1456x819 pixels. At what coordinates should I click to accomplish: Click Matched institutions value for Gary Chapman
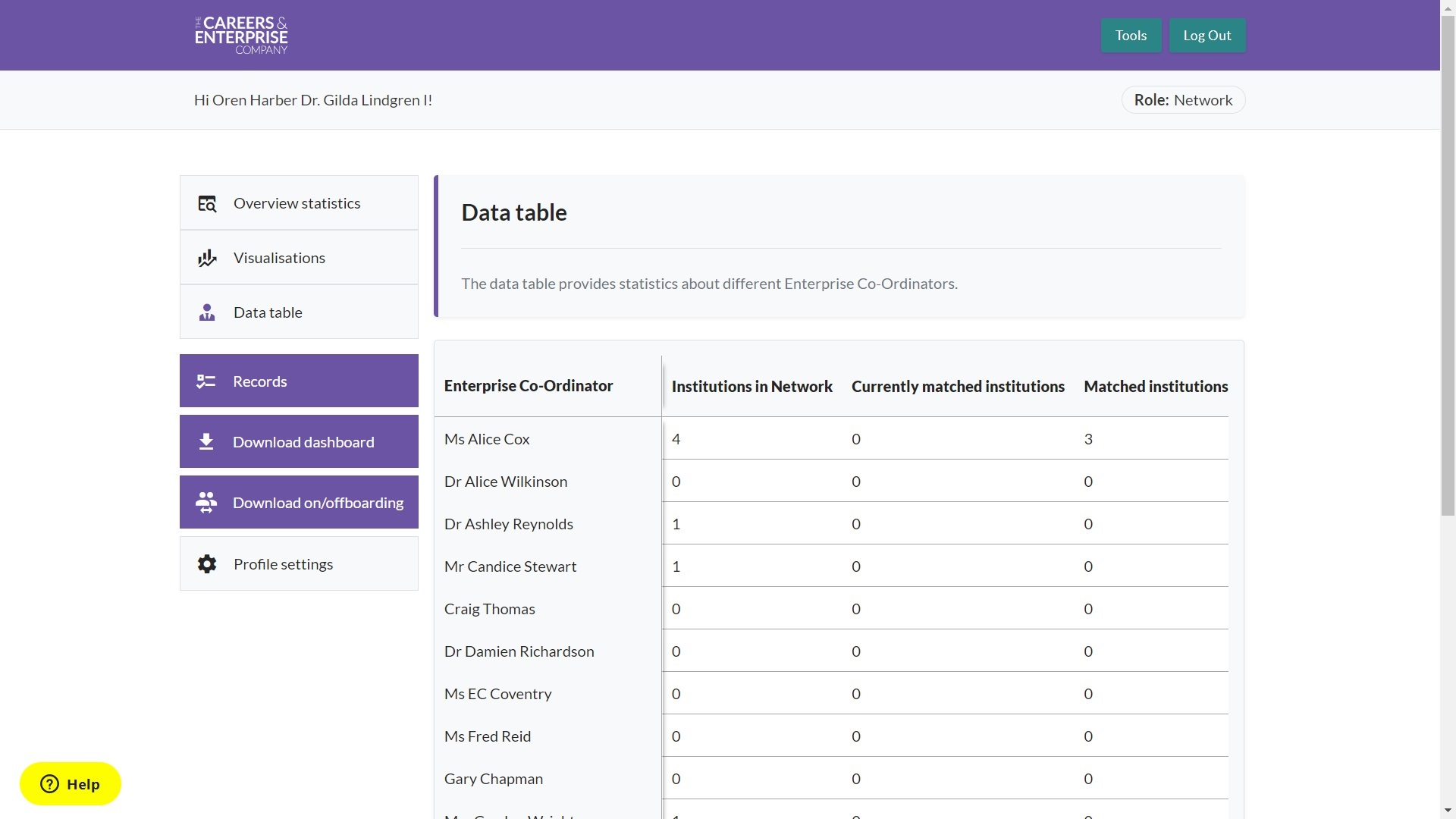pos(1088,779)
